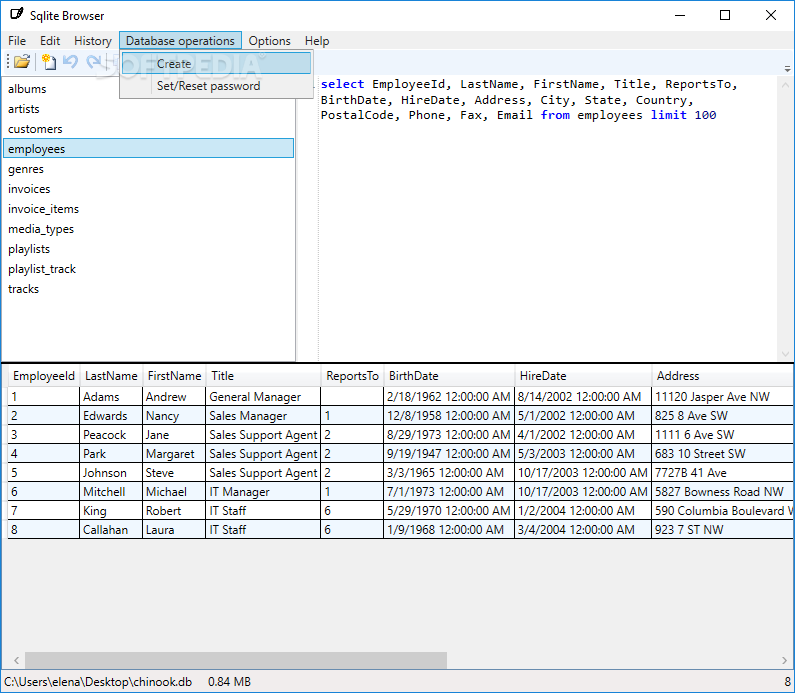Click the FirstName column header
Screen dimensions: 795x693
pyautogui.click(x=174, y=376)
